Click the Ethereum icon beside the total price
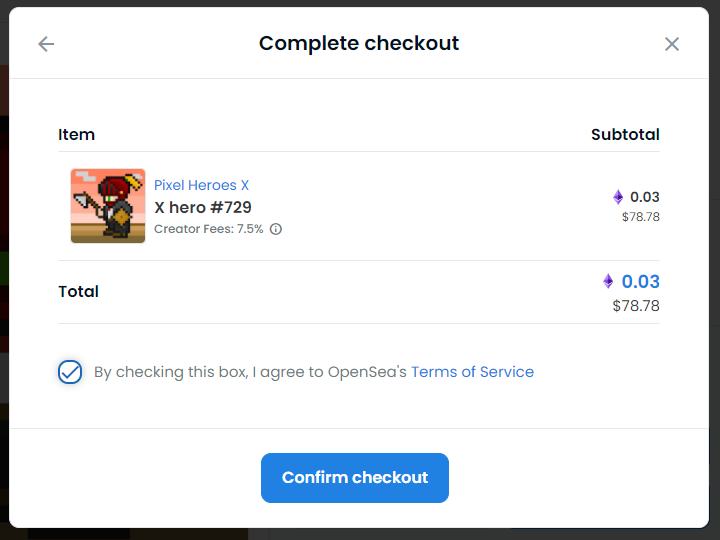This screenshot has width=720, height=540. tap(608, 281)
